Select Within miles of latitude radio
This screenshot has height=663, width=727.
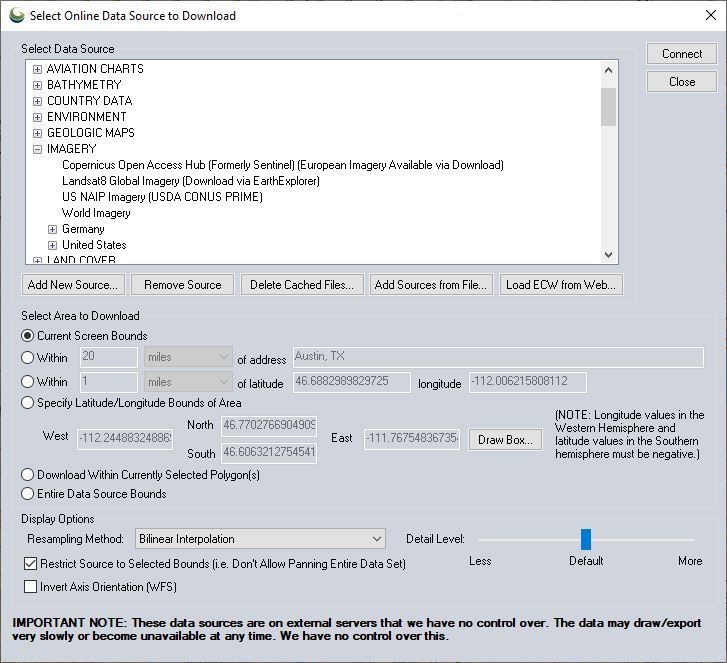point(28,382)
